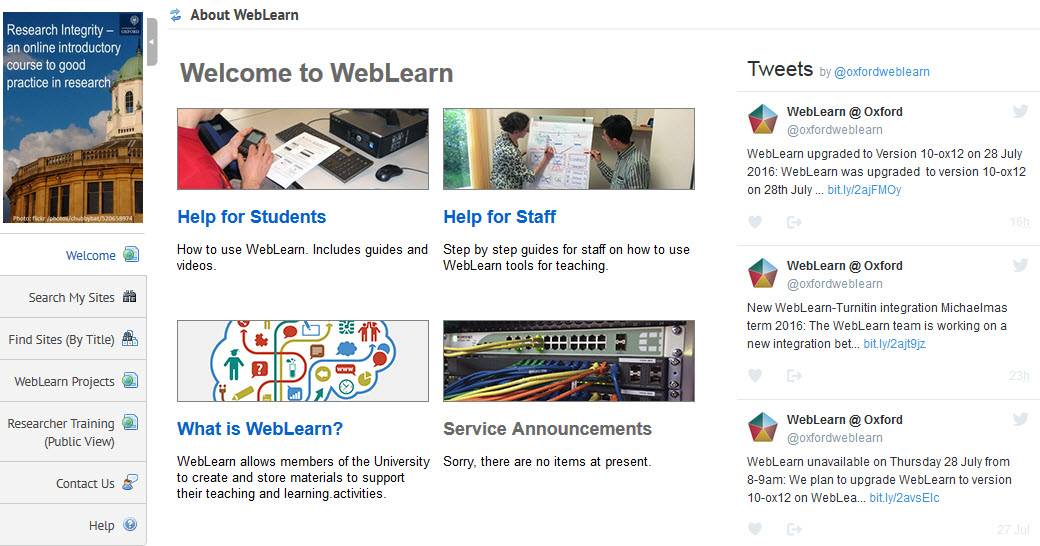
Task: Open the Contact Us page
Action: 85,483
